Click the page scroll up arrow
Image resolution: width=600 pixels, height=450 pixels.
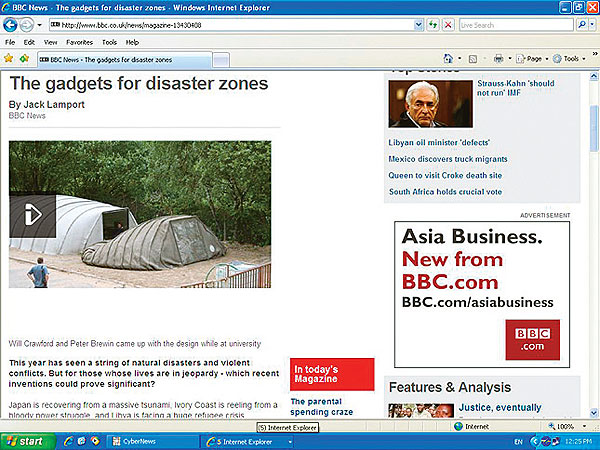click(x=594, y=76)
